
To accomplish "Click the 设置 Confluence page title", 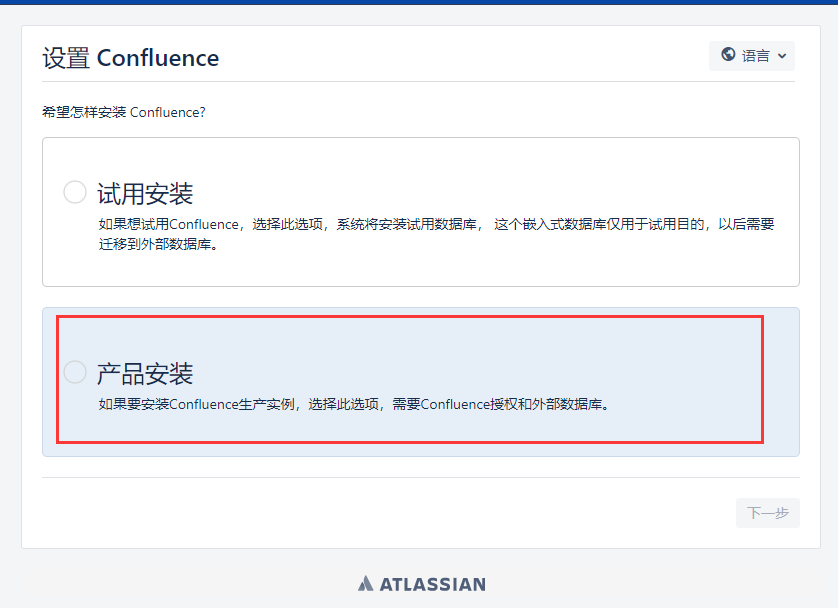I will tap(130, 58).
